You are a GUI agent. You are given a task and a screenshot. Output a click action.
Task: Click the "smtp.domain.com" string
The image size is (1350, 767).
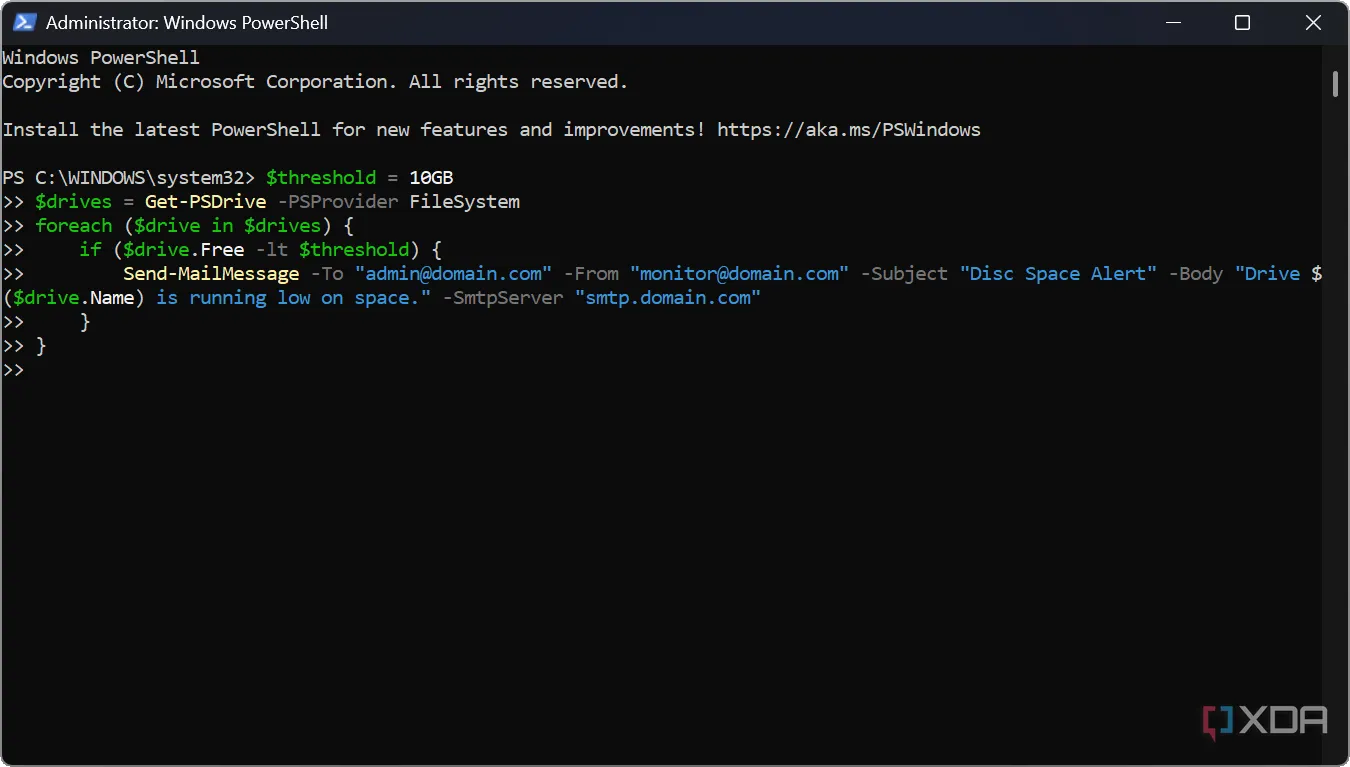pyautogui.click(x=668, y=298)
